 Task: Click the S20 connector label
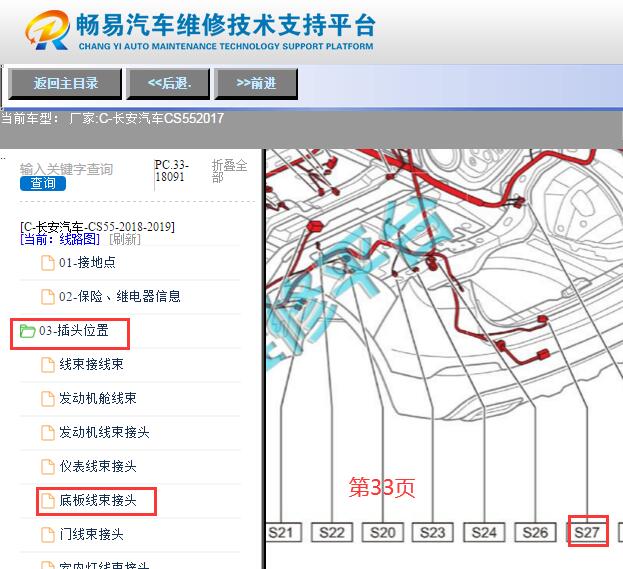[383, 532]
